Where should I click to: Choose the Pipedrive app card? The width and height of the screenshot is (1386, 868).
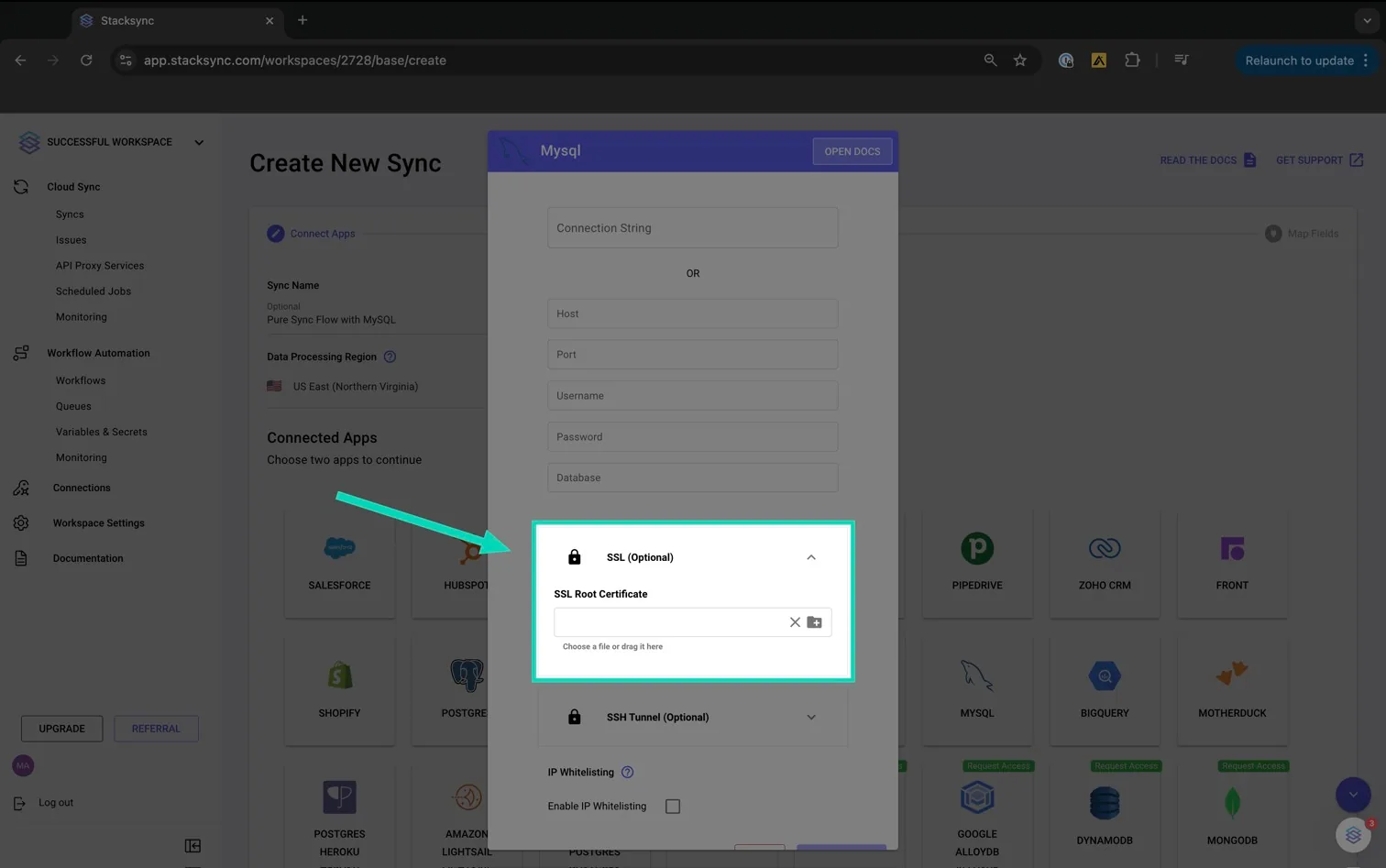click(x=977, y=563)
